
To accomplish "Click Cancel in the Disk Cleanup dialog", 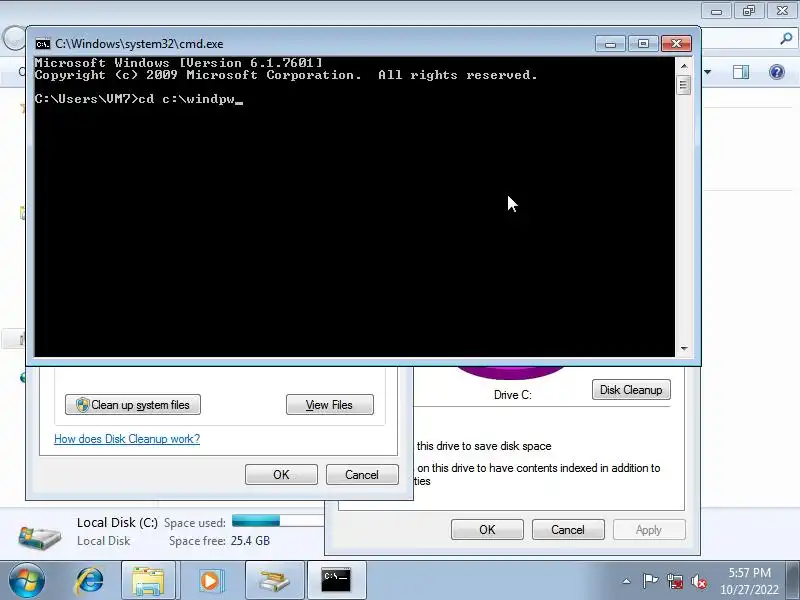I will point(362,474).
